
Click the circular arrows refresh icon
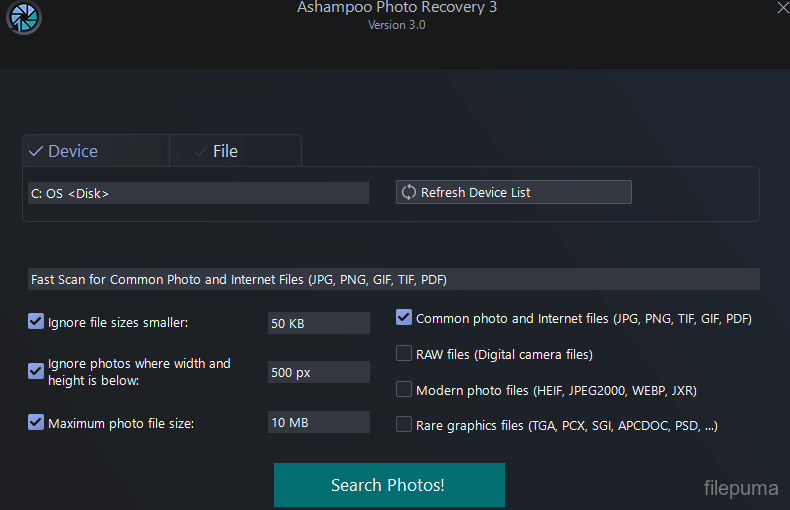(x=408, y=192)
